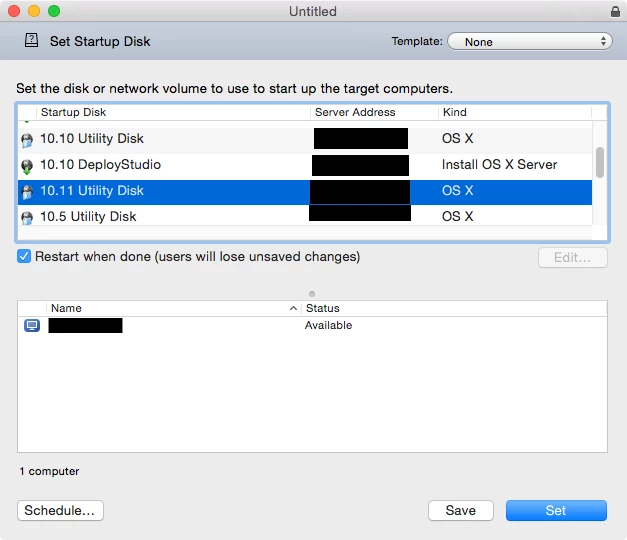This screenshot has height=540, width=627.
Task: Click the Startup Disk column header
Action: [x=173, y=112]
